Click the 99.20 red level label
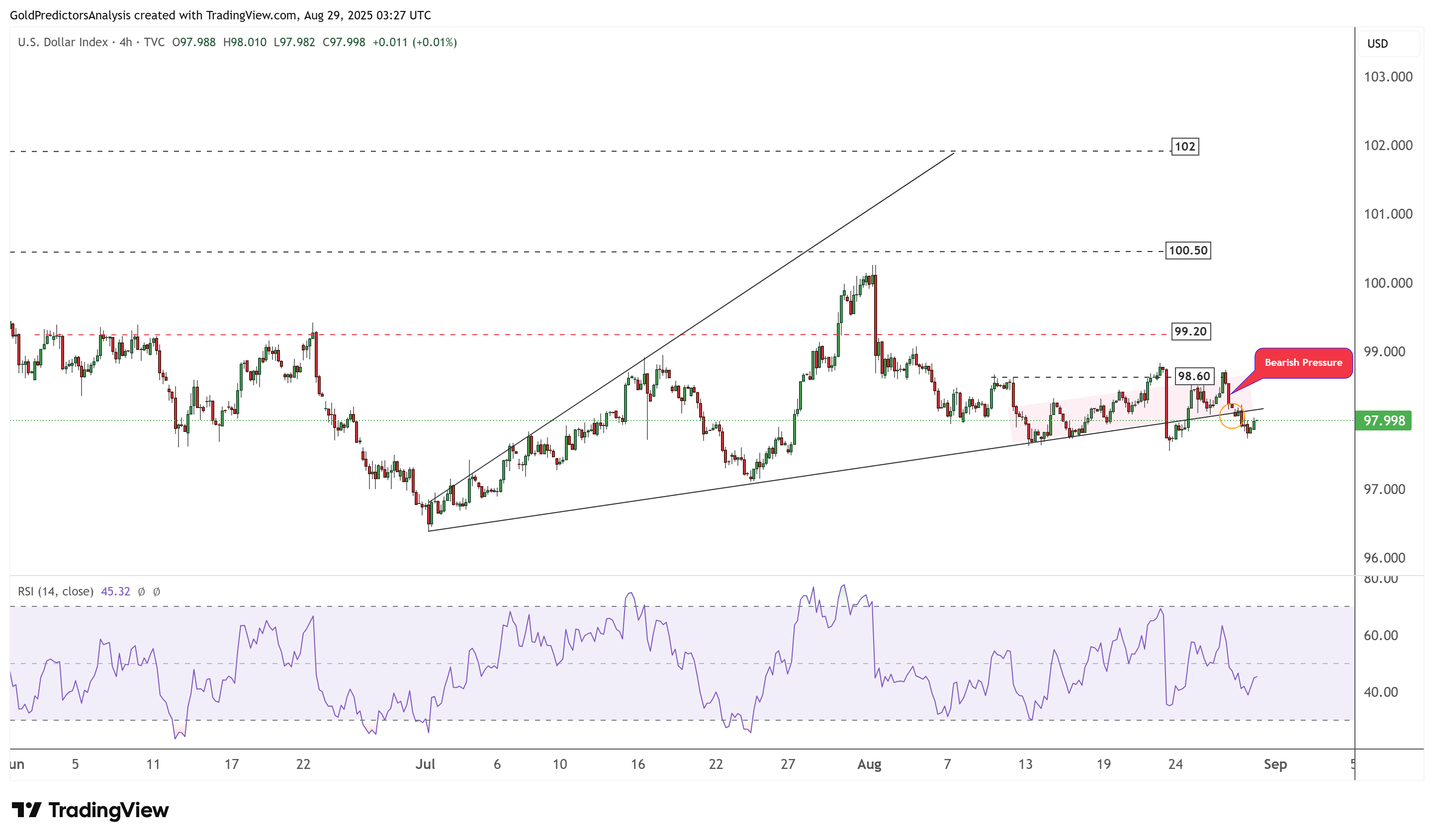 (x=1190, y=332)
